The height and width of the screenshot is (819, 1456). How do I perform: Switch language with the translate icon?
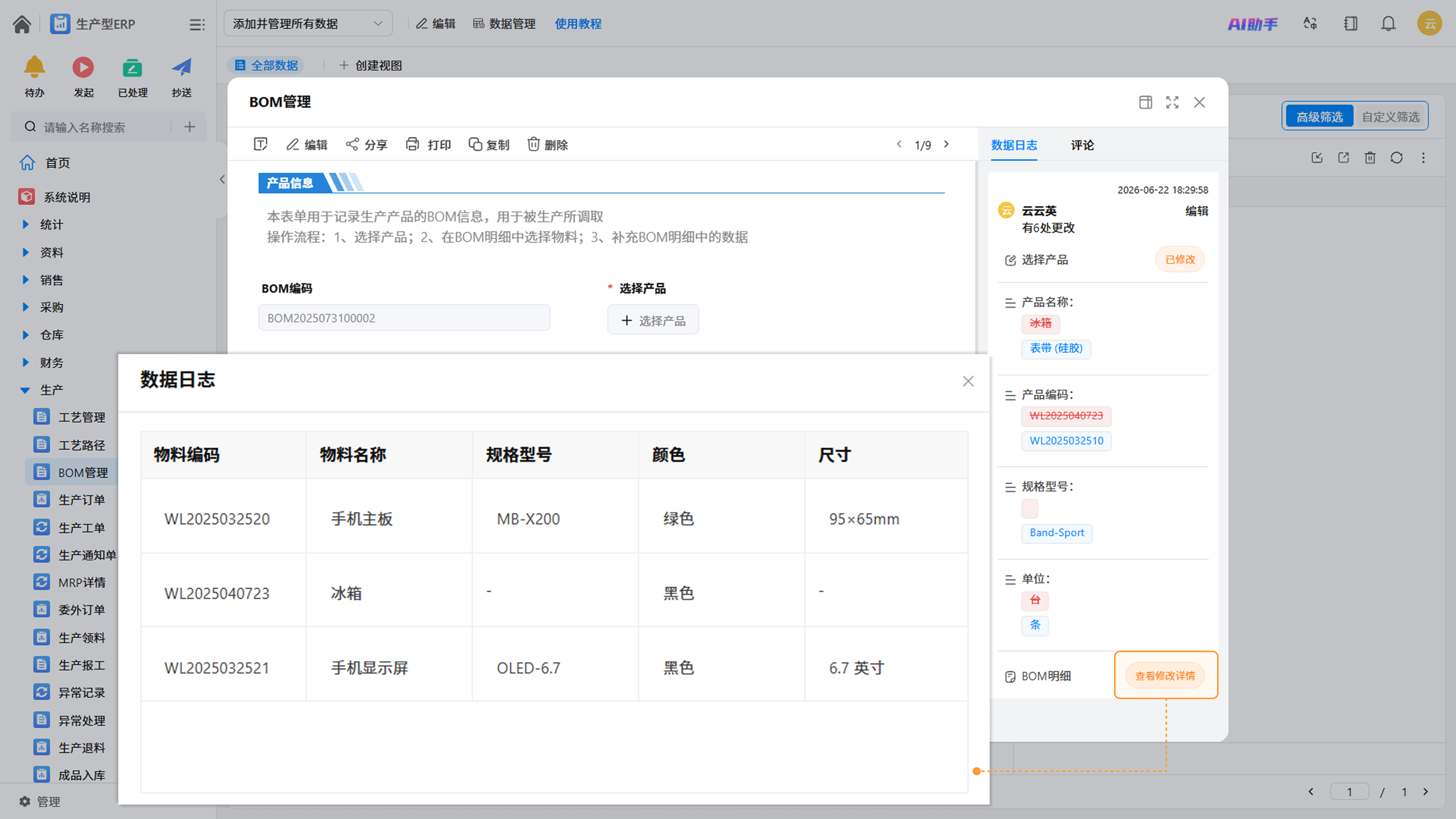(1310, 24)
